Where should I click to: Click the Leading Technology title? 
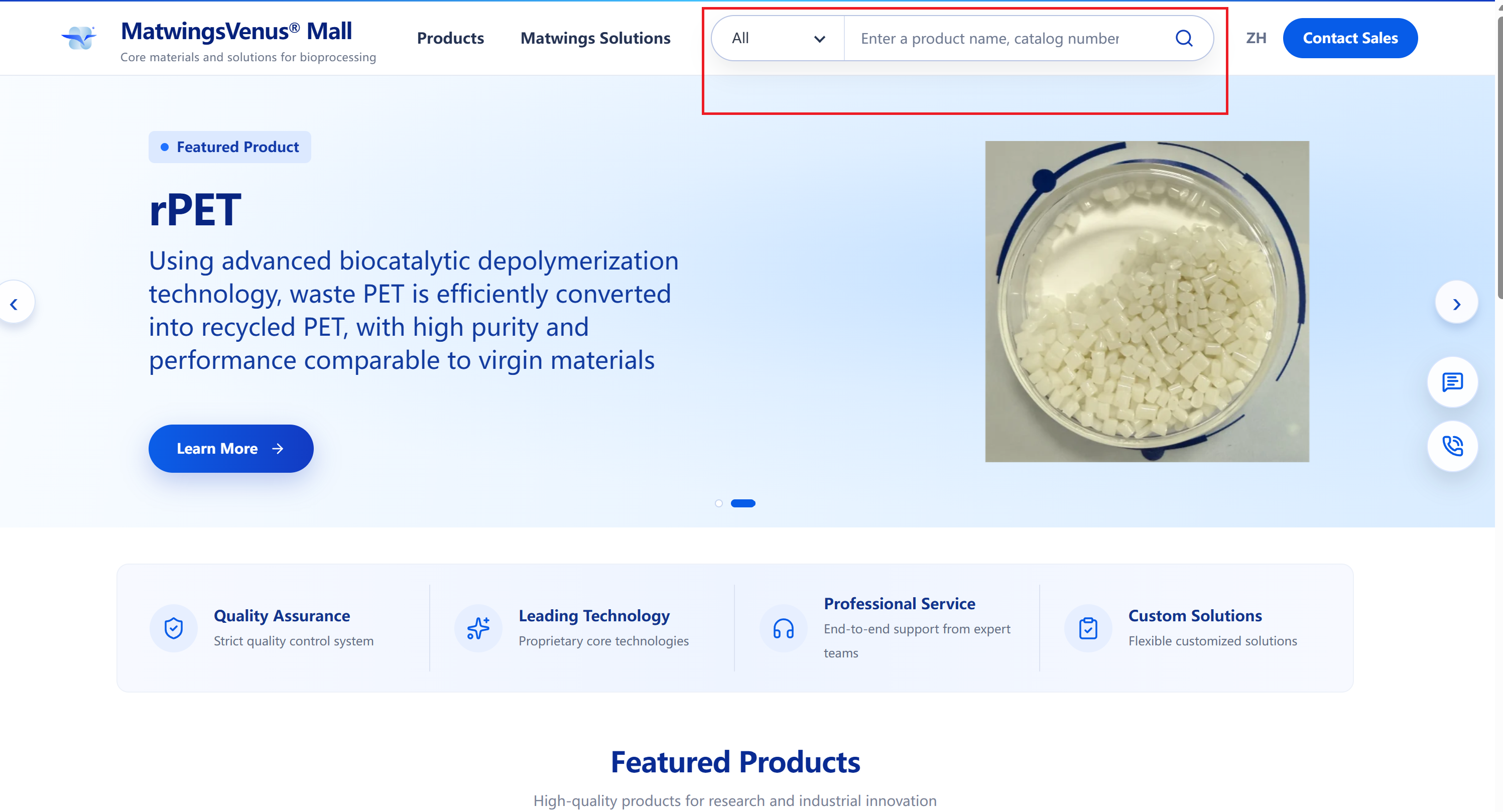[594, 615]
